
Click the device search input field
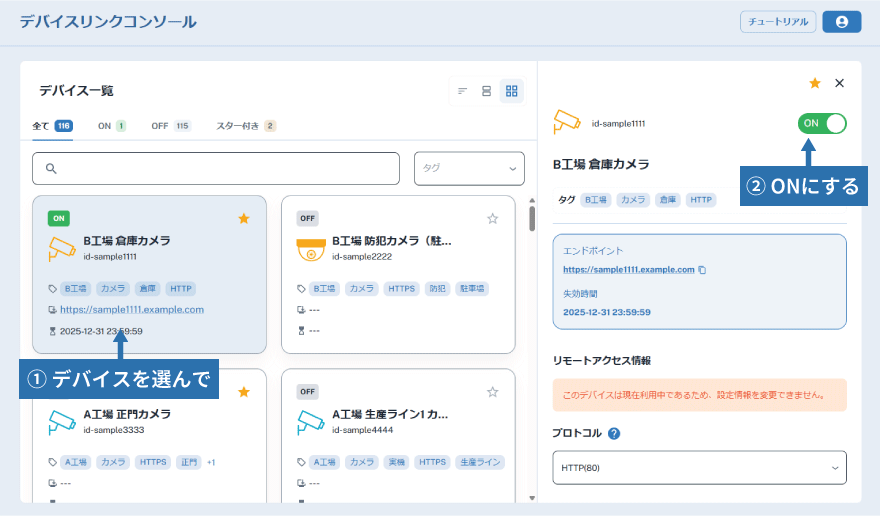[x=216, y=169]
